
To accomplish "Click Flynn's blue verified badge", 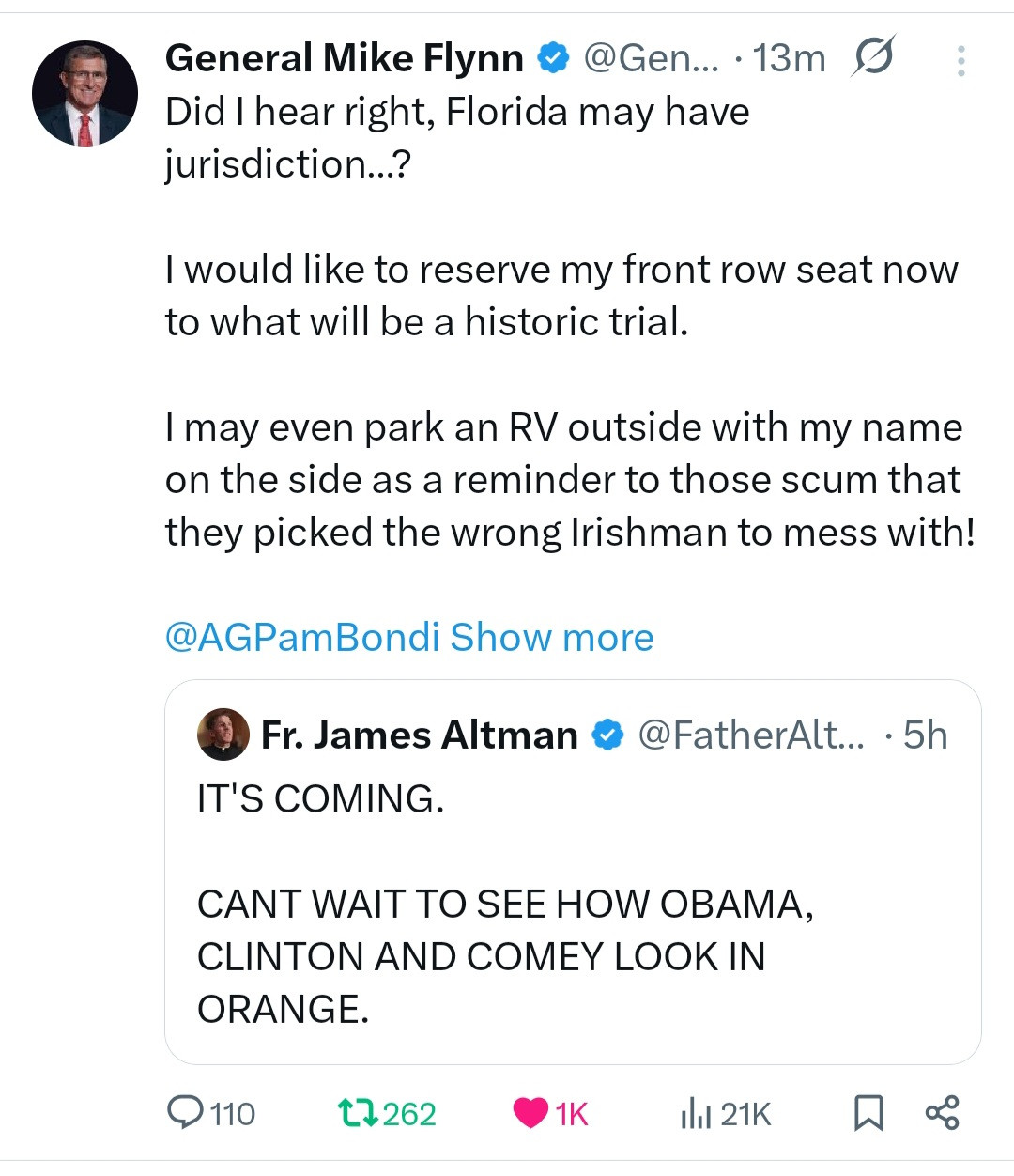I will 553,58.
